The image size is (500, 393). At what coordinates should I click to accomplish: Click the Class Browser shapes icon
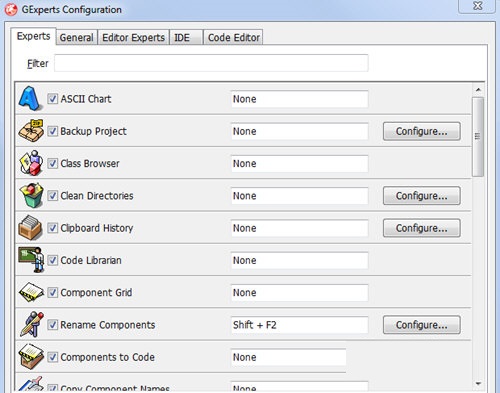[31, 163]
